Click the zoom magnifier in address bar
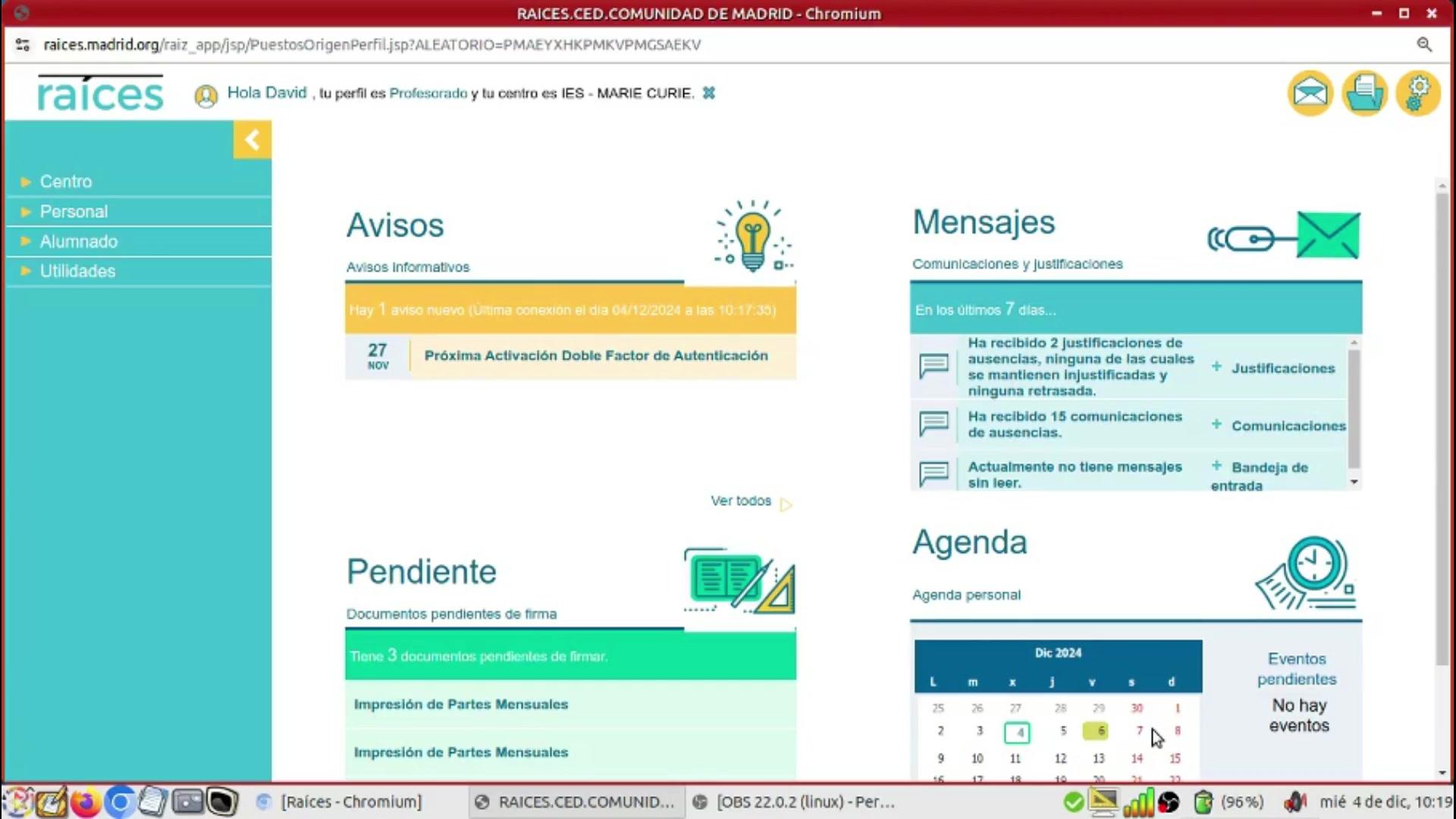Viewport: 1456px width, 819px height. (x=1424, y=45)
